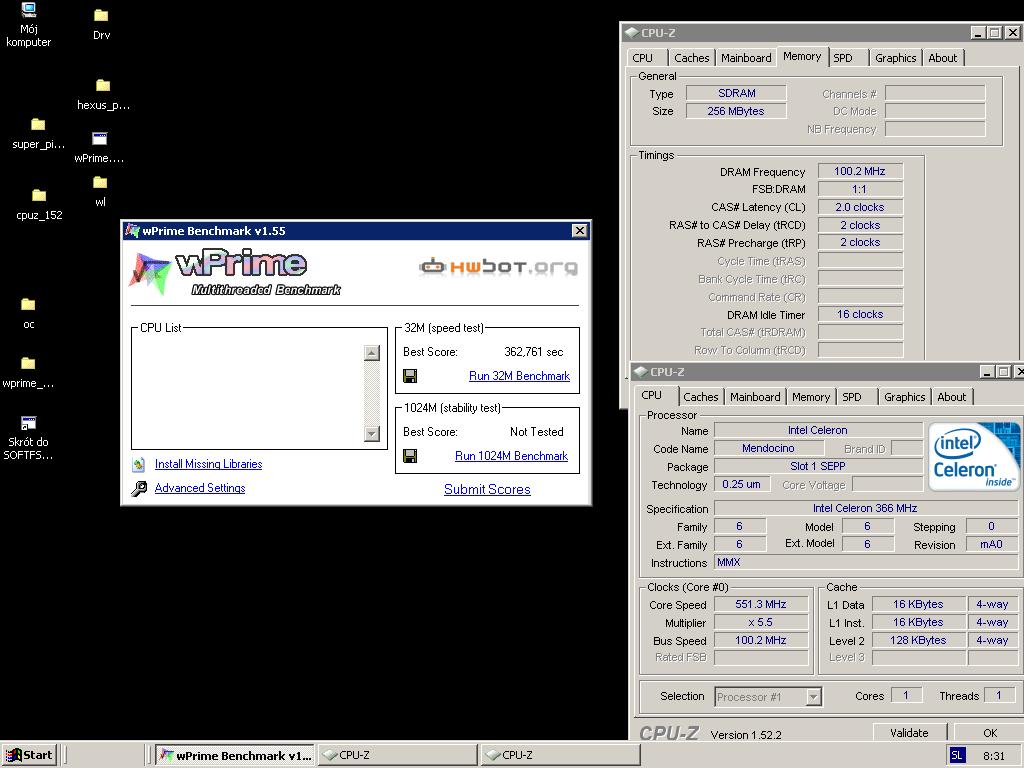
Task: Open Skrót do SOFTFS shortcut icon
Action: [28, 423]
